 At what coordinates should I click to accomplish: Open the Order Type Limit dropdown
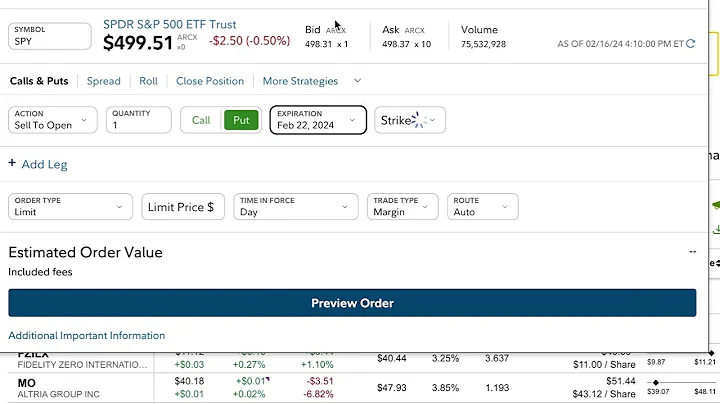click(x=70, y=207)
